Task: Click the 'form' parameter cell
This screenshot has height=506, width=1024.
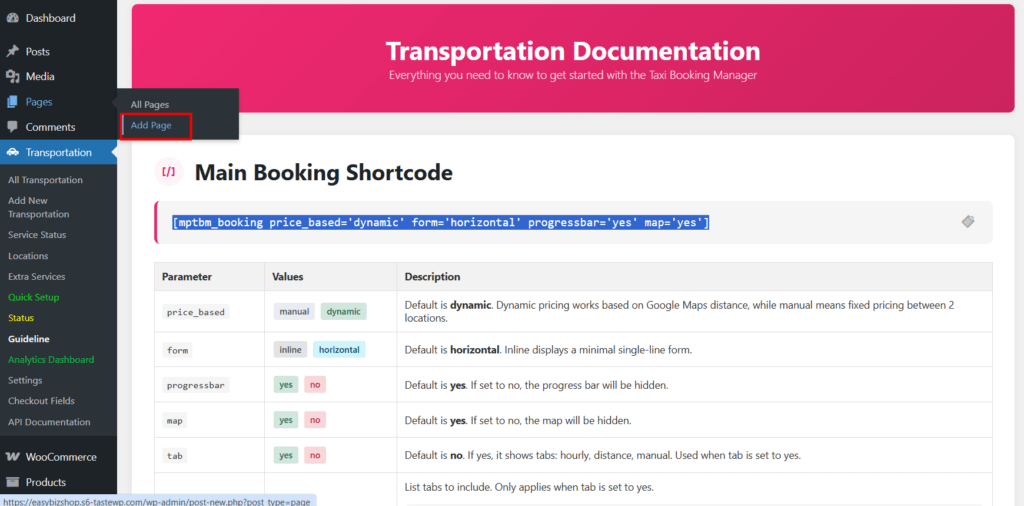Action: point(210,350)
